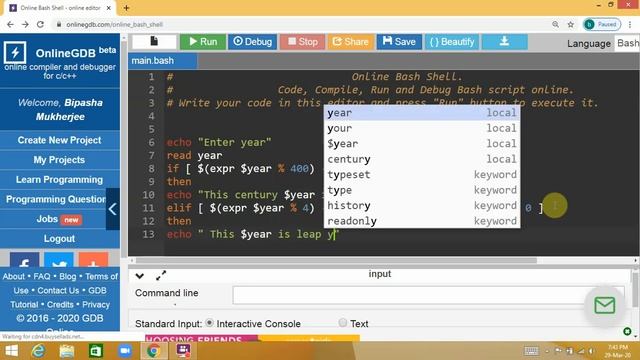
Task: Open the Contact Us link
Action: (x=58, y=291)
